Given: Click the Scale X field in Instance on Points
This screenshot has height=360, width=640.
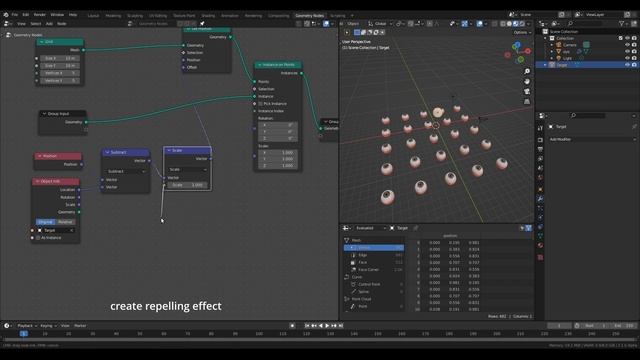Looking at the screenshot, I should tap(278, 152).
